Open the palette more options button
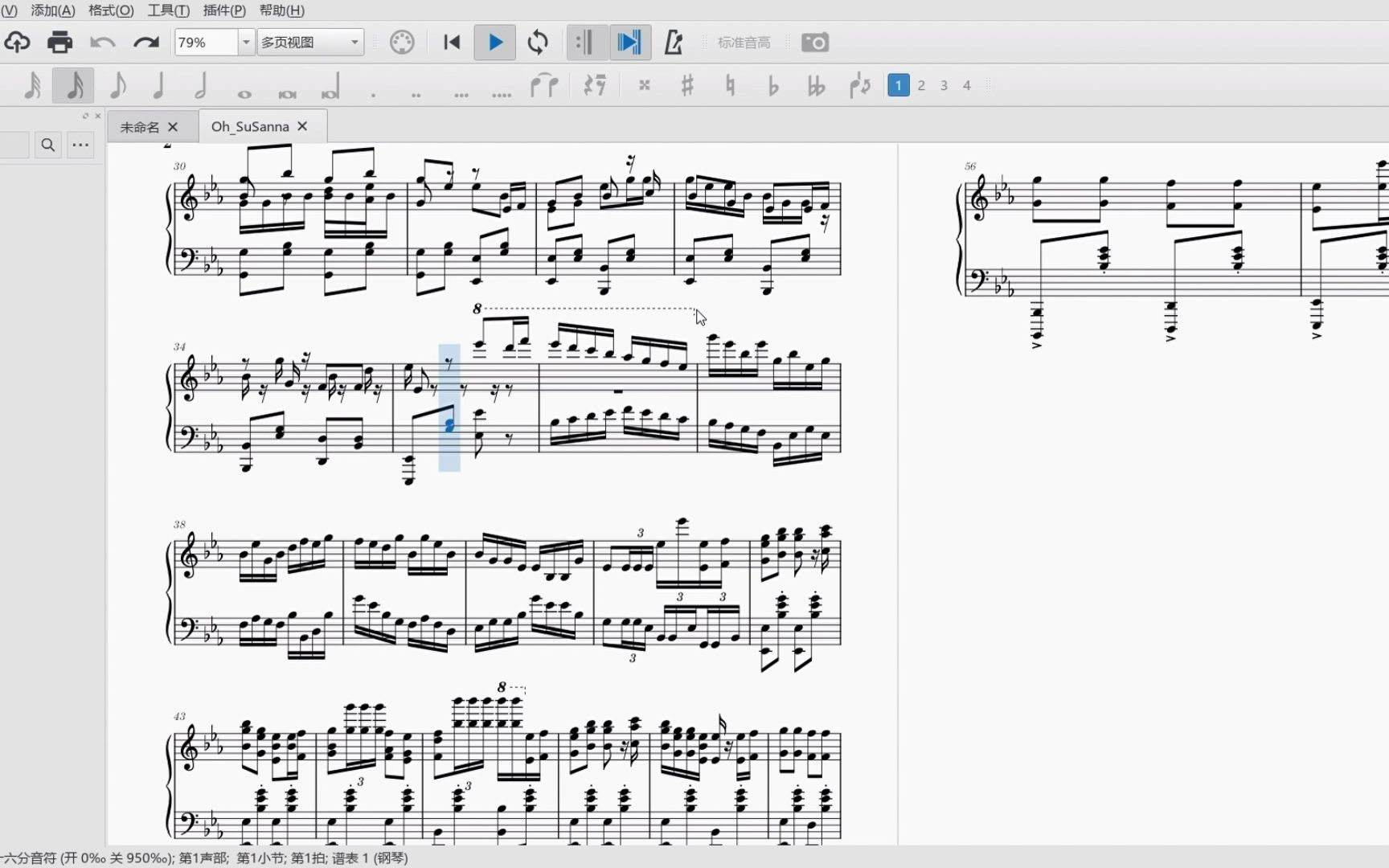This screenshot has height=868, width=1389. click(x=80, y=145)
